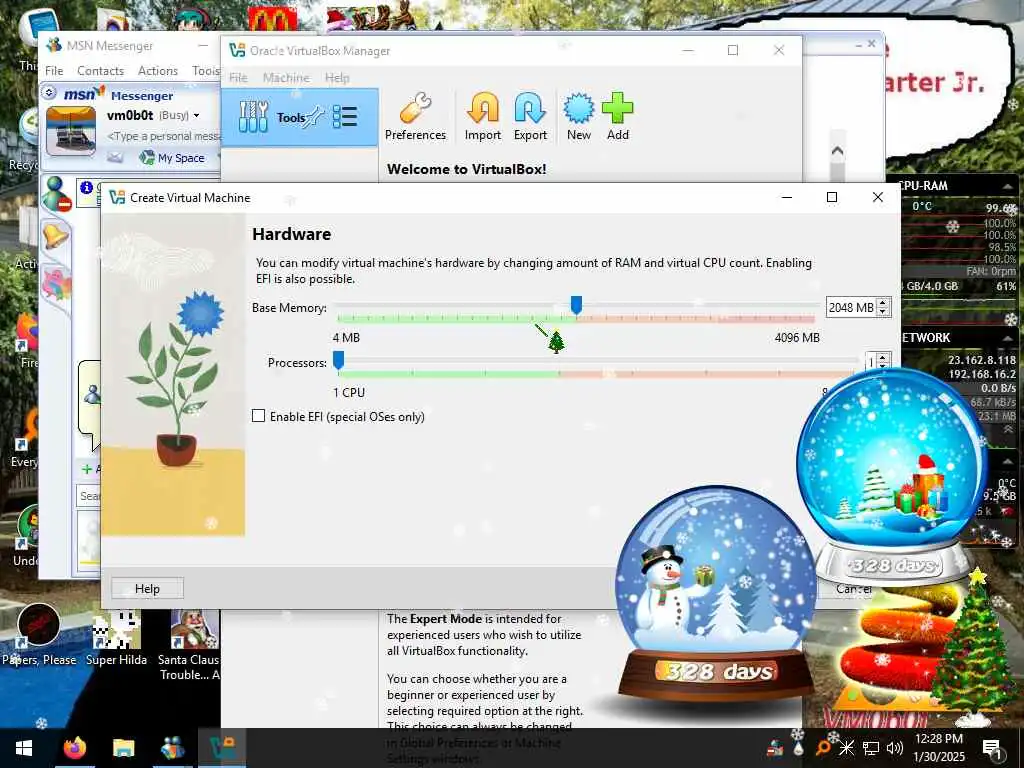Click the Processors slider handle
Screen dimensions: 1024x768
tap(338, 360)
